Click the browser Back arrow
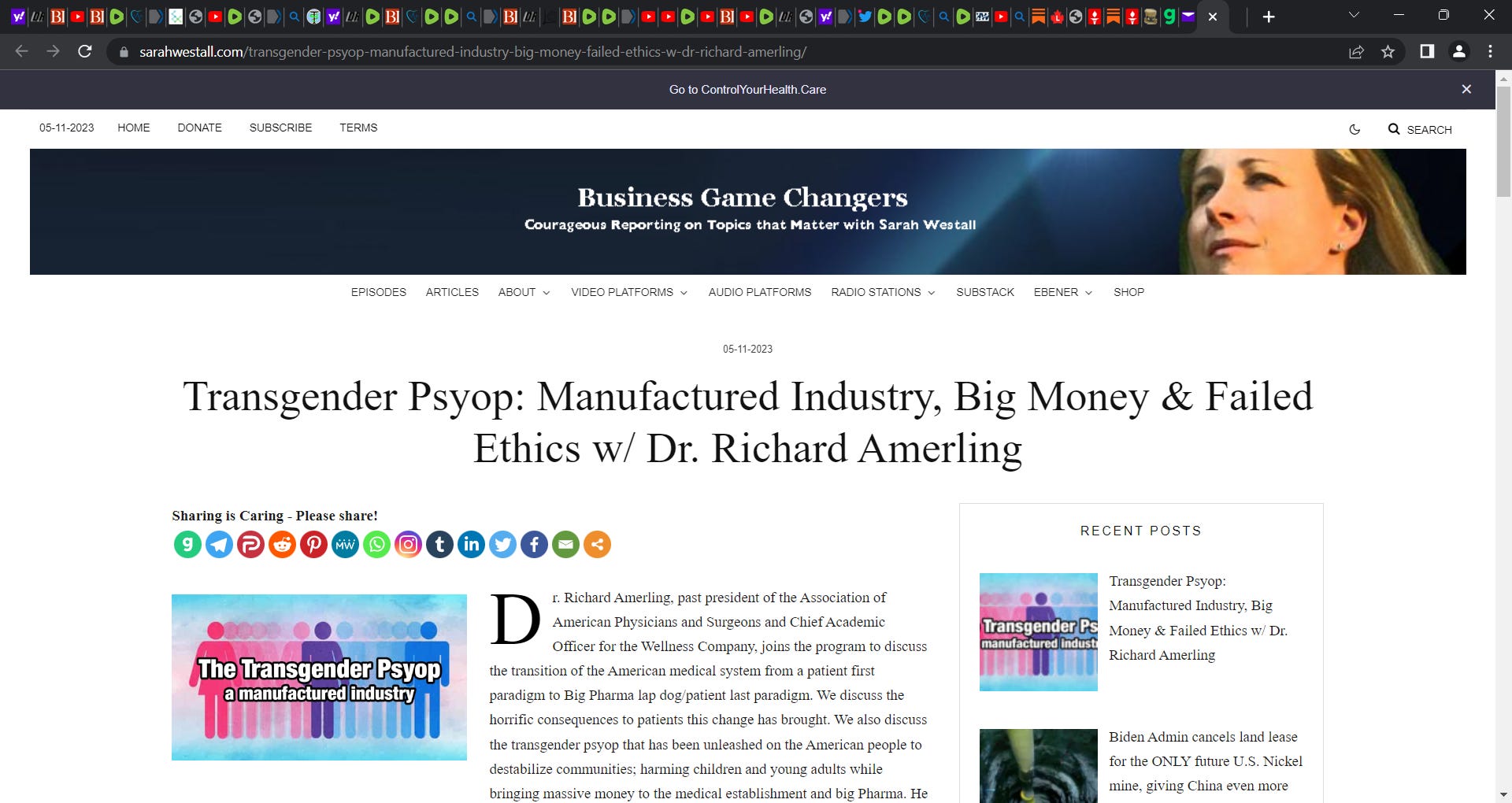1512x803 pixels. click(21, 51)
